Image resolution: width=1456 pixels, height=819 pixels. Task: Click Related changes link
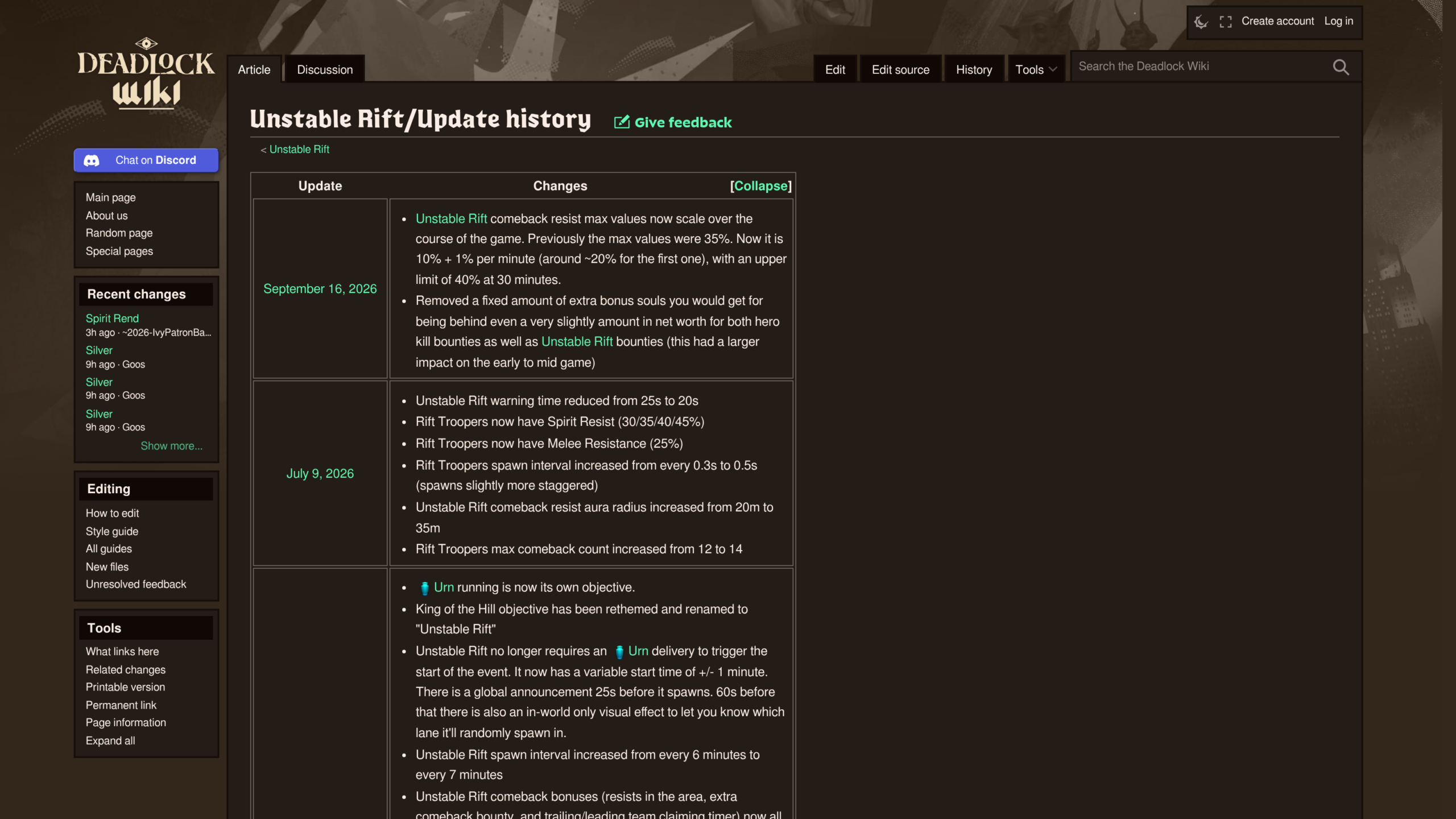[126, 670]
